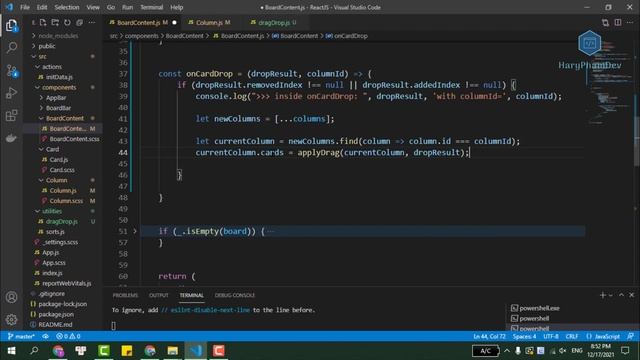
Task: Switch to the Debug Console tab
Action: click(x=235, y=295)
